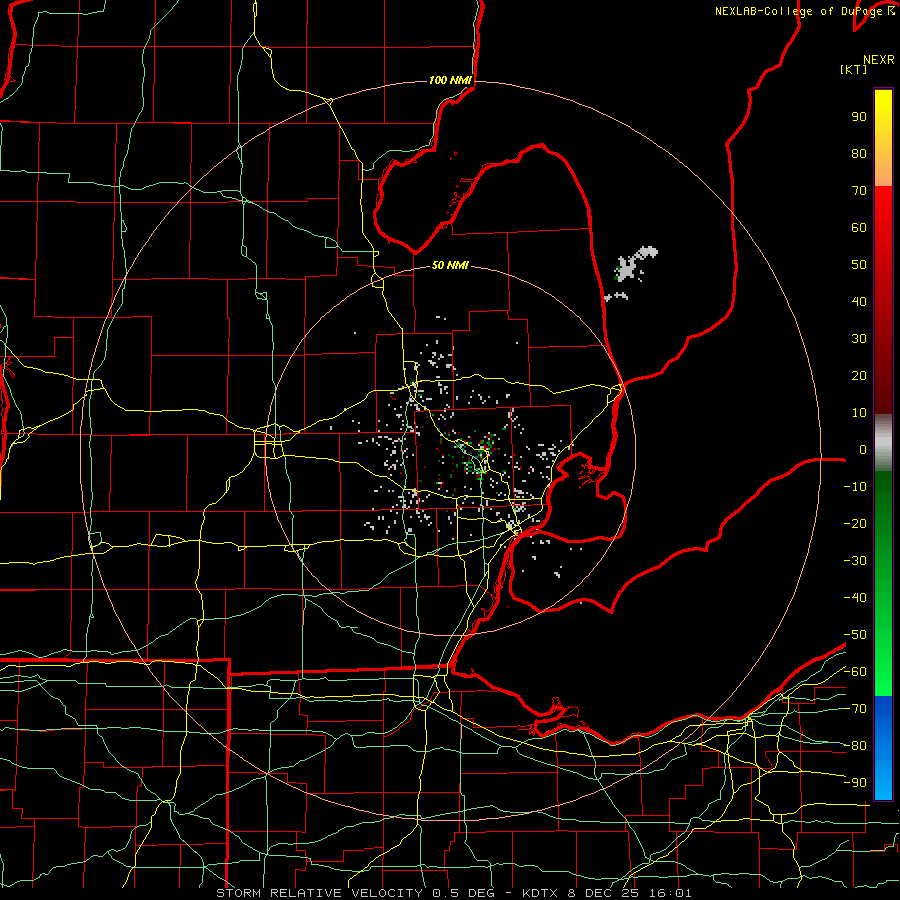Click the "-70" value on the velocity scale
The width and height of the screenshot is (900, 900).
(855, 708)
